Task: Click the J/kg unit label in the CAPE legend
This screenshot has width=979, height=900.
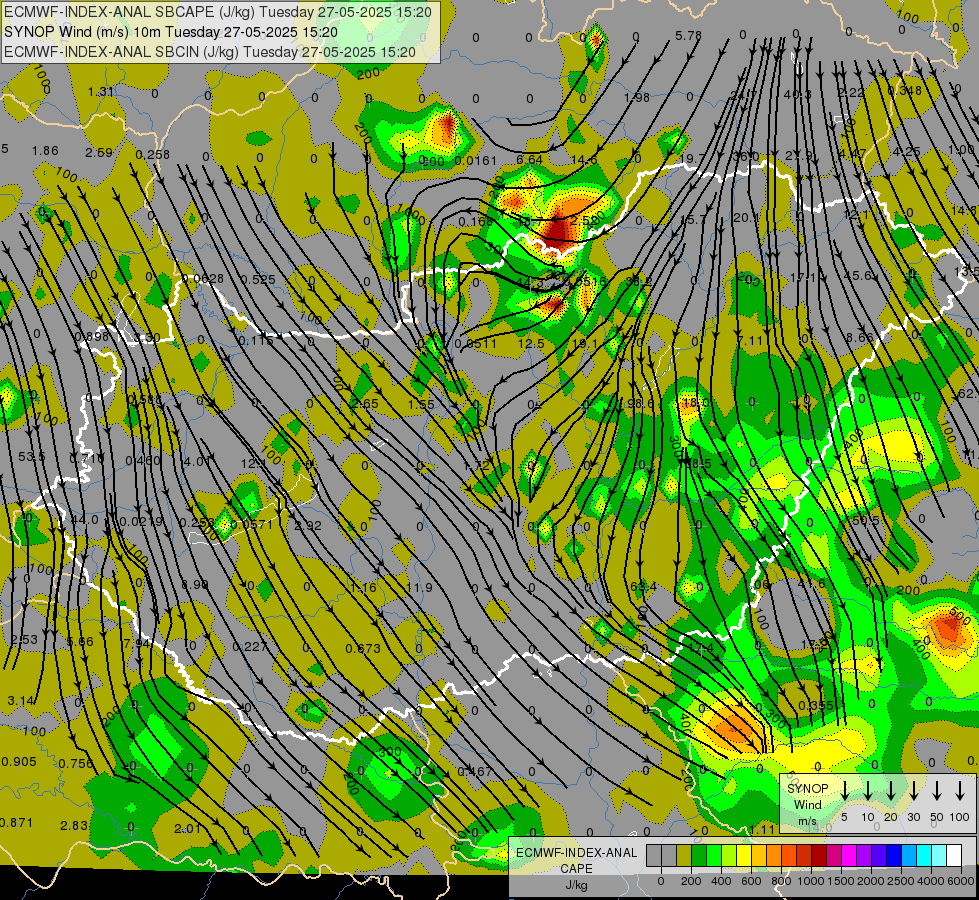Action: 576,885
